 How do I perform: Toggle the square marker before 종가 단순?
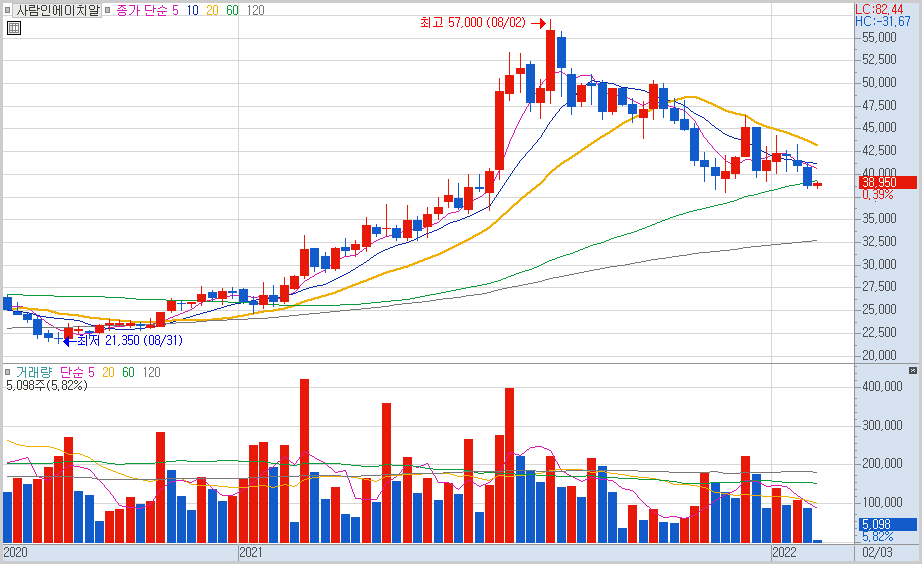point(107,10)
